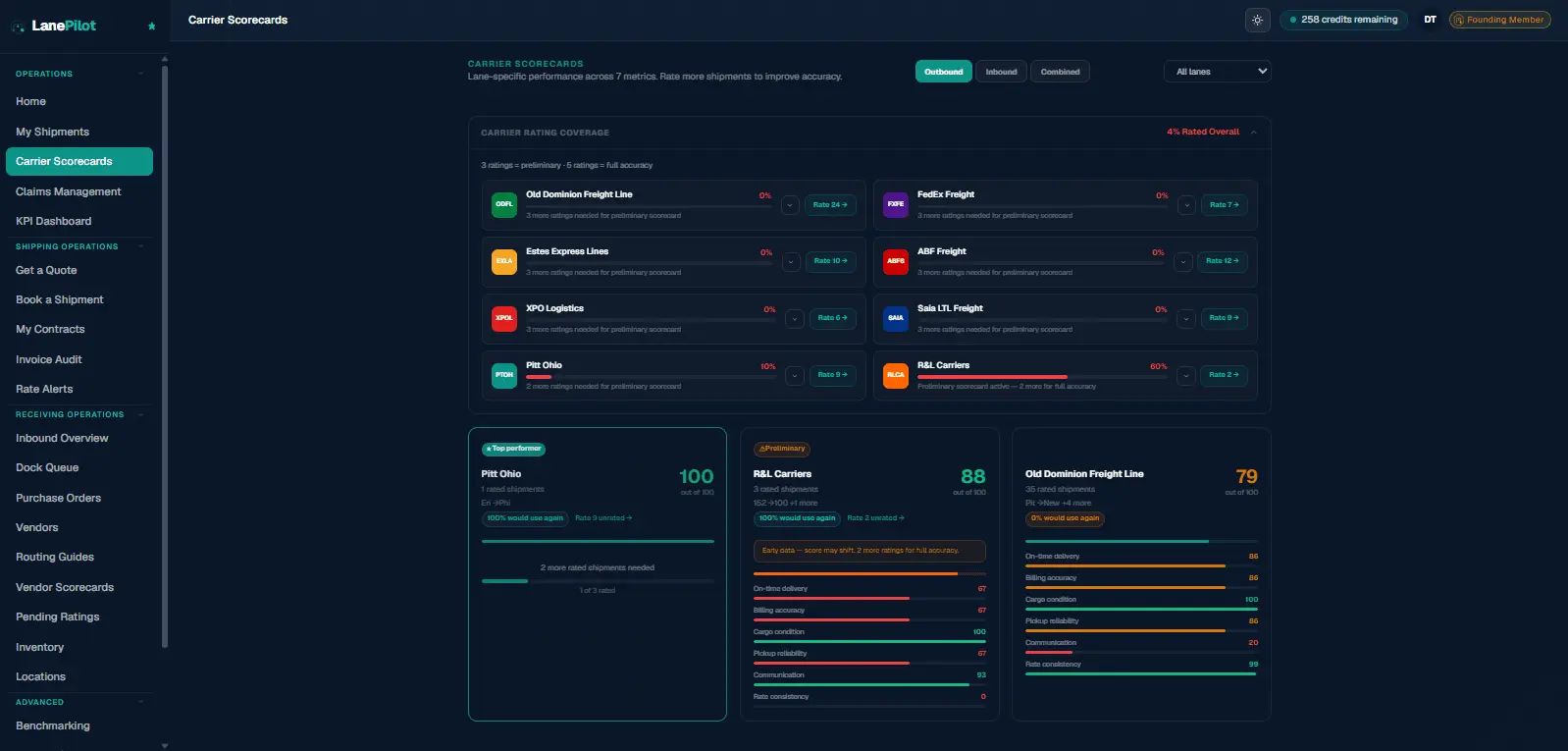Click the XPOL carrier logo icon

coord(504,318)
